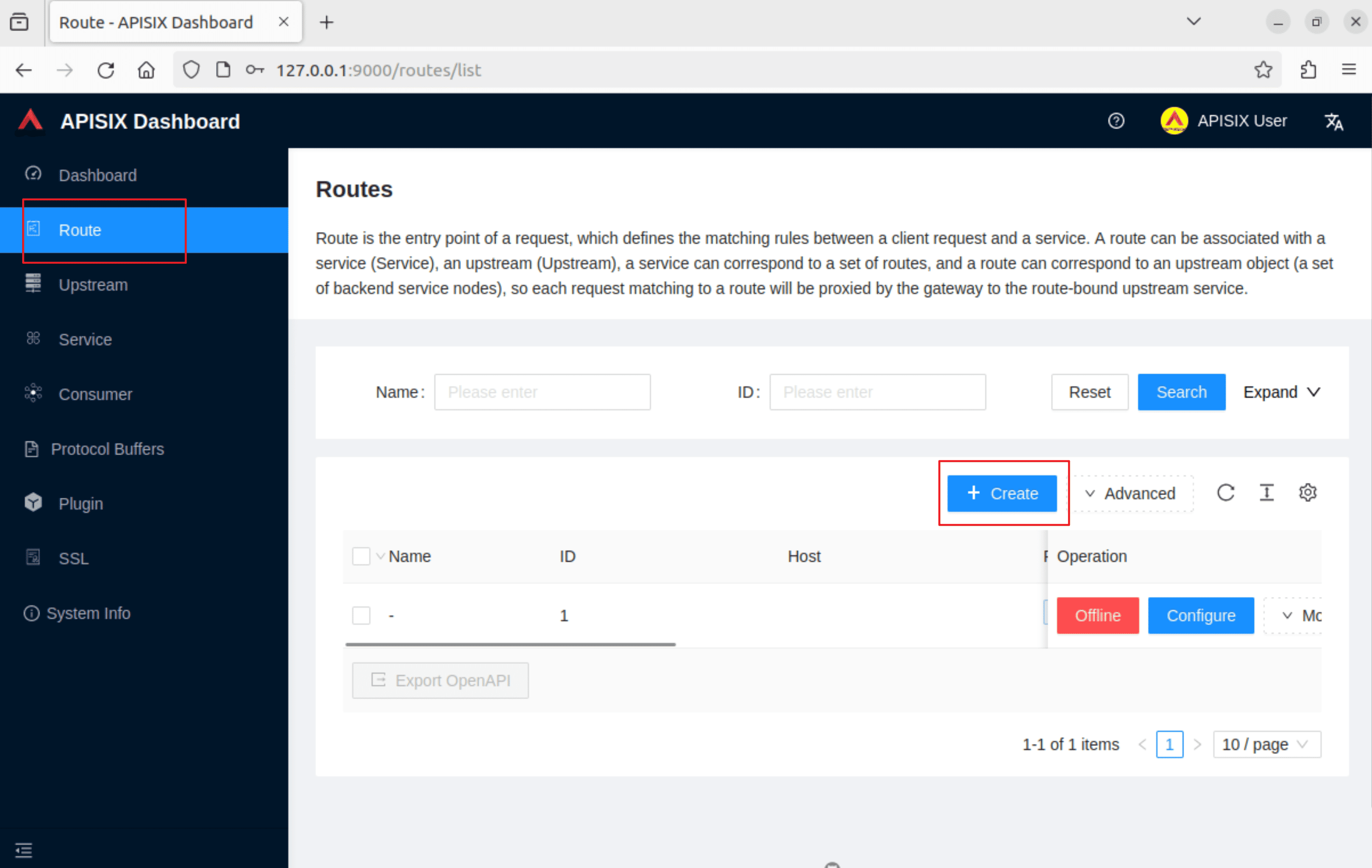The image size is (1372, 868).
Task: Open the browser extensions icon
Action: [1308, 70]
